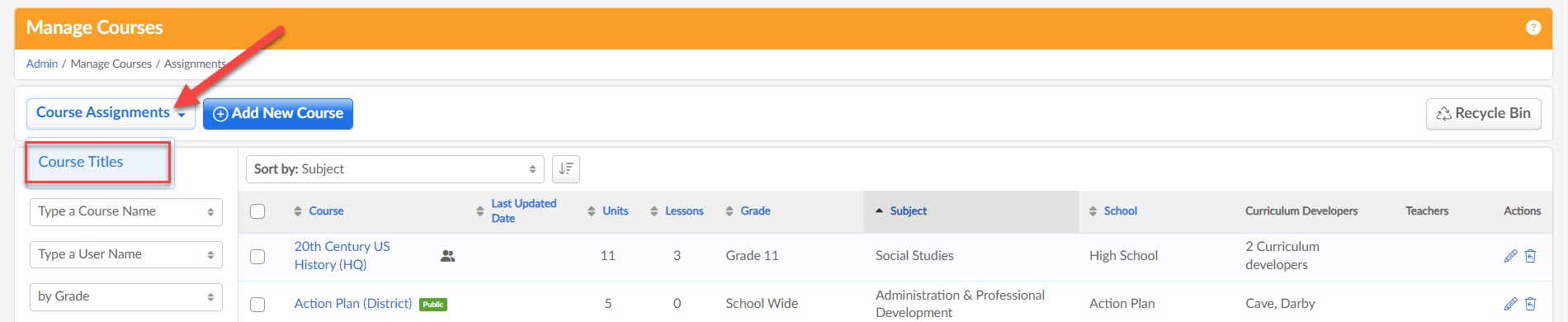The image size is (1568, 322).
Task: Edit Action Plan (District) pencil icon
Action: tap(1510, 304)
